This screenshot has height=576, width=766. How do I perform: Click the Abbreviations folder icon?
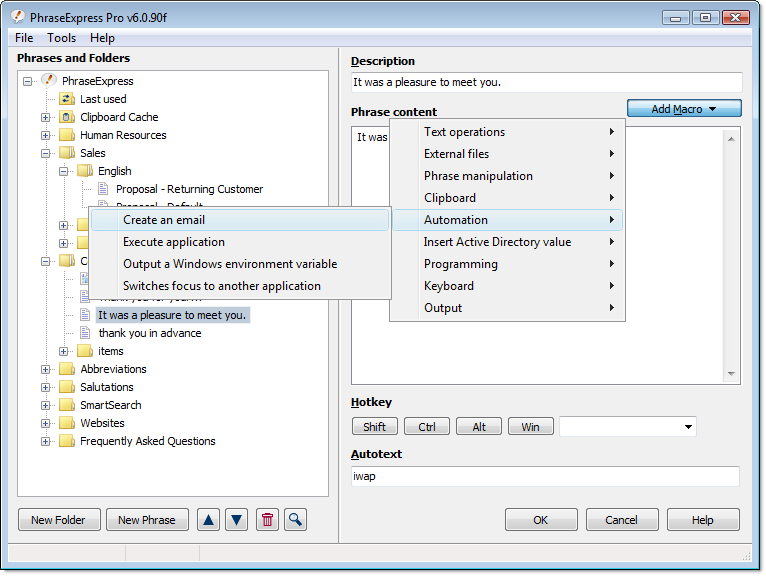[x=67, y=369]
